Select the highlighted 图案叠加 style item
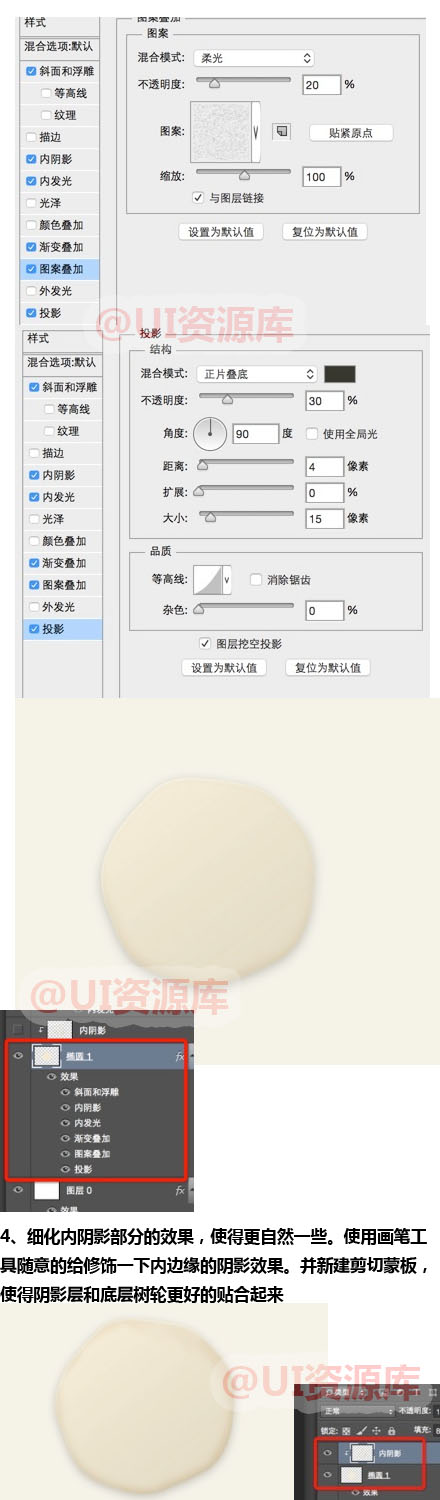 [x=60, y=269]
